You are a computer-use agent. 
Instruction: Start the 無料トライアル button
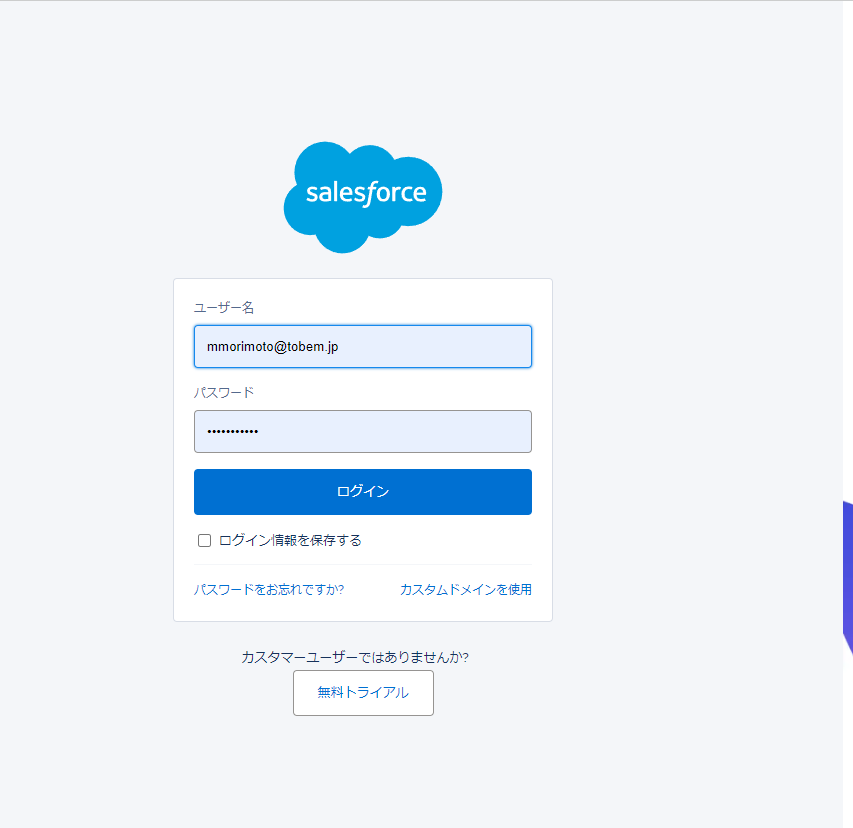(363, 693)
